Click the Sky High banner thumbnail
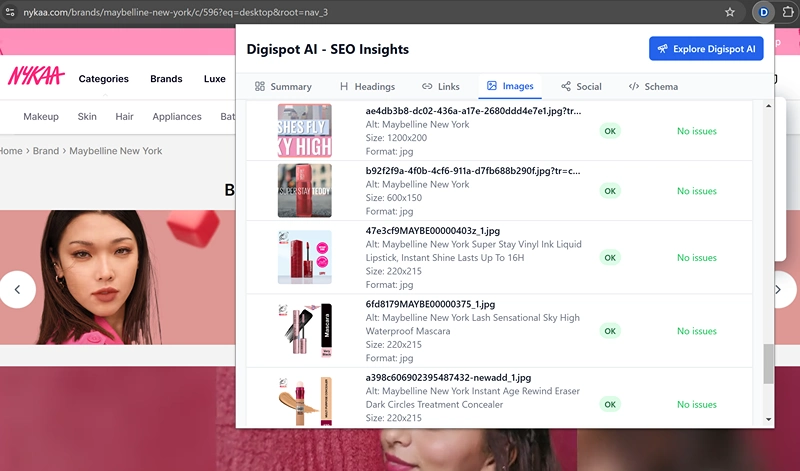800x471 pixels. (x=305, y=131)
